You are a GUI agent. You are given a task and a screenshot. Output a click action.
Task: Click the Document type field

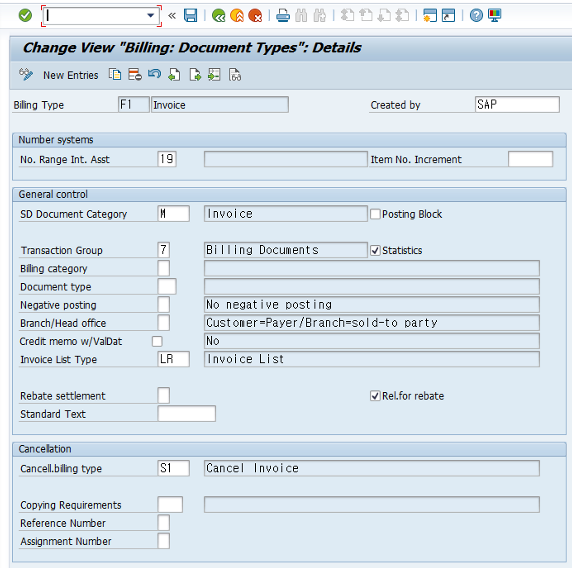click(167, 287)
